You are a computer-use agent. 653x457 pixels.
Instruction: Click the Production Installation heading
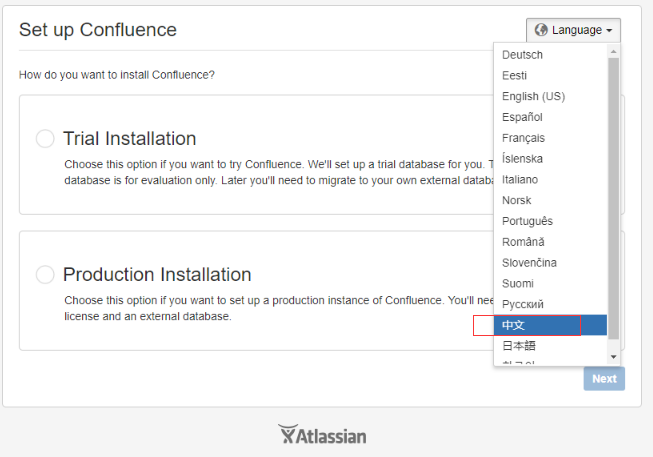point(157,275)
